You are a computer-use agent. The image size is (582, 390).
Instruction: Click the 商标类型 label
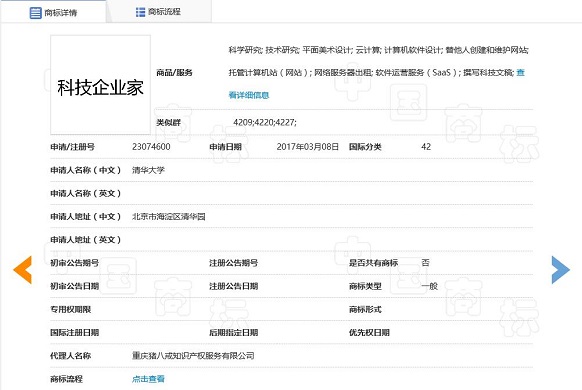point(365,286)
